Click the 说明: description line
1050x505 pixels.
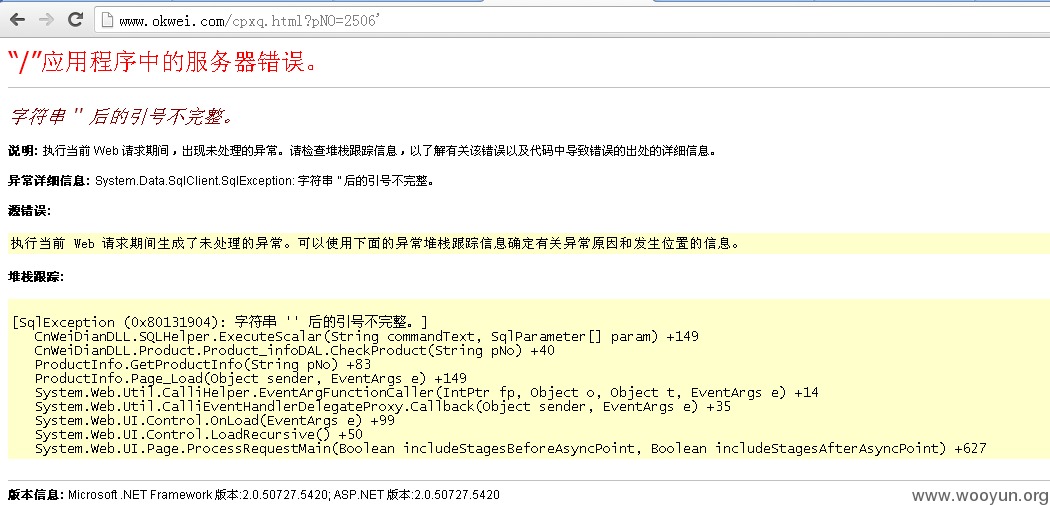tap(362, 151)
